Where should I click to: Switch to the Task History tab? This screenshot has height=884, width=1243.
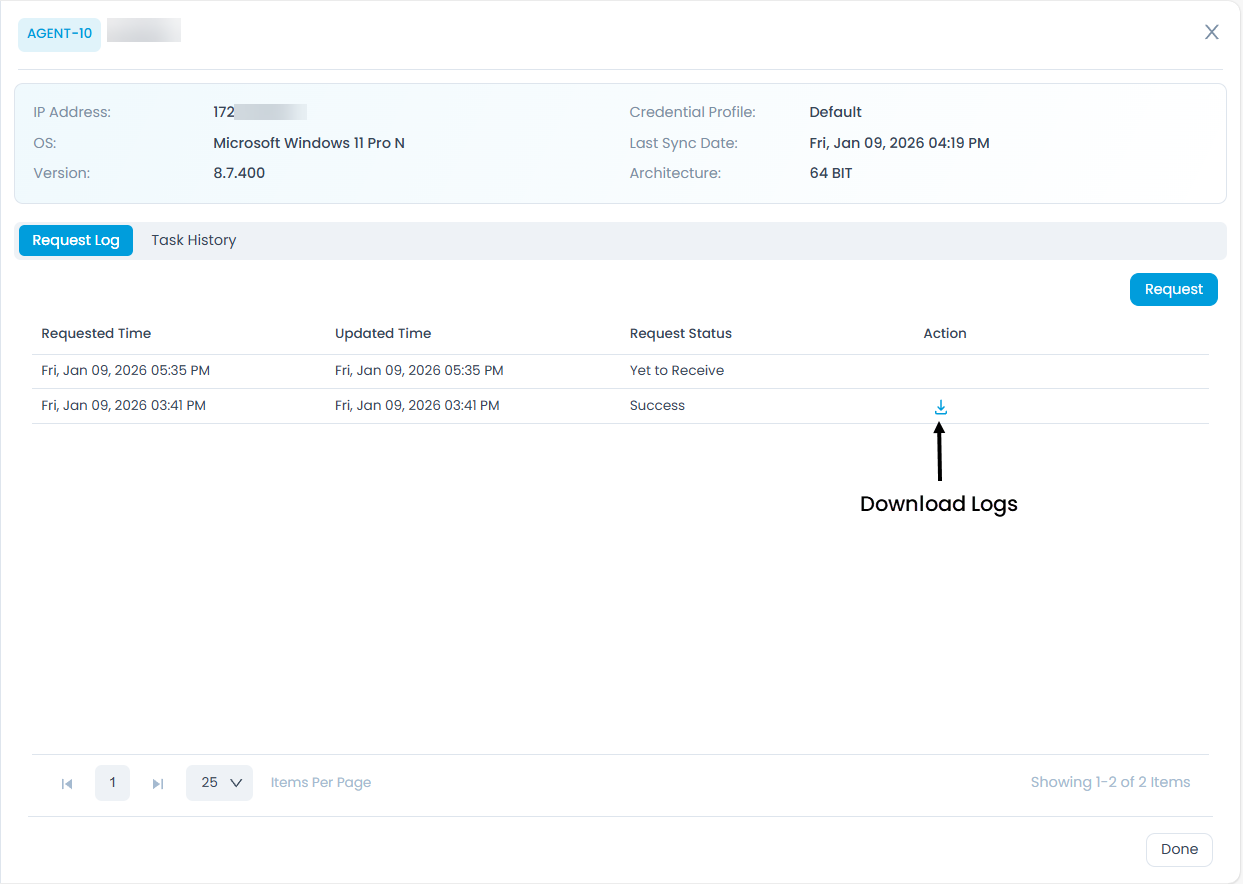click(x=193, y=240)
